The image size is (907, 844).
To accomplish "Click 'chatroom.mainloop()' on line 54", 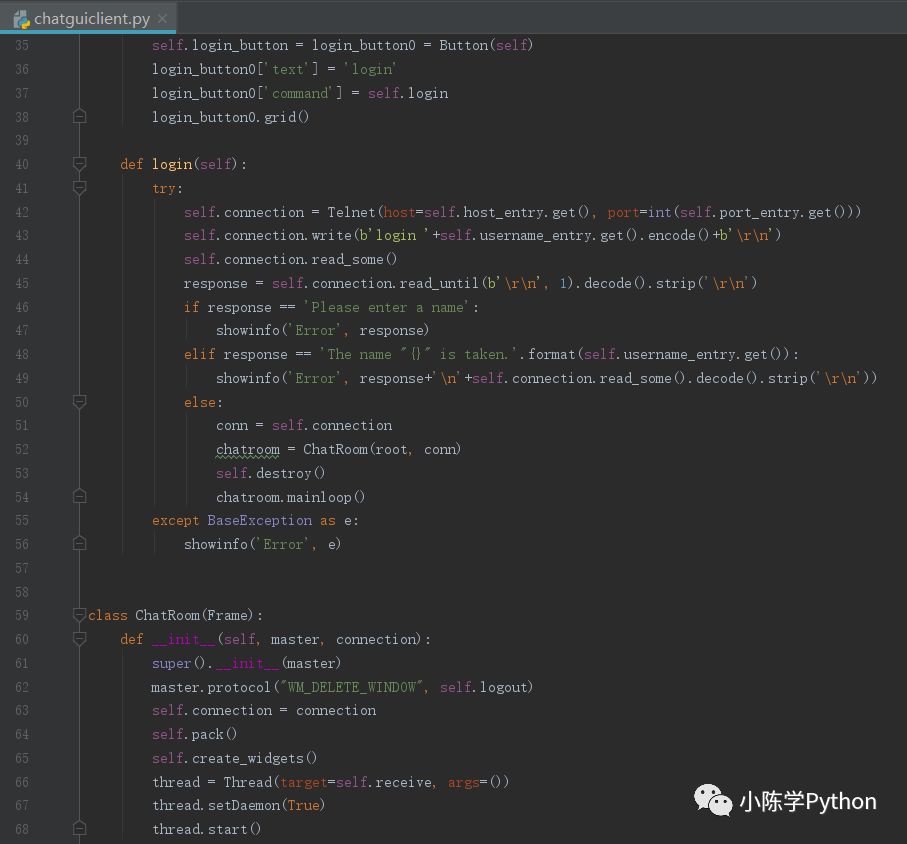I will coord(290,497).
